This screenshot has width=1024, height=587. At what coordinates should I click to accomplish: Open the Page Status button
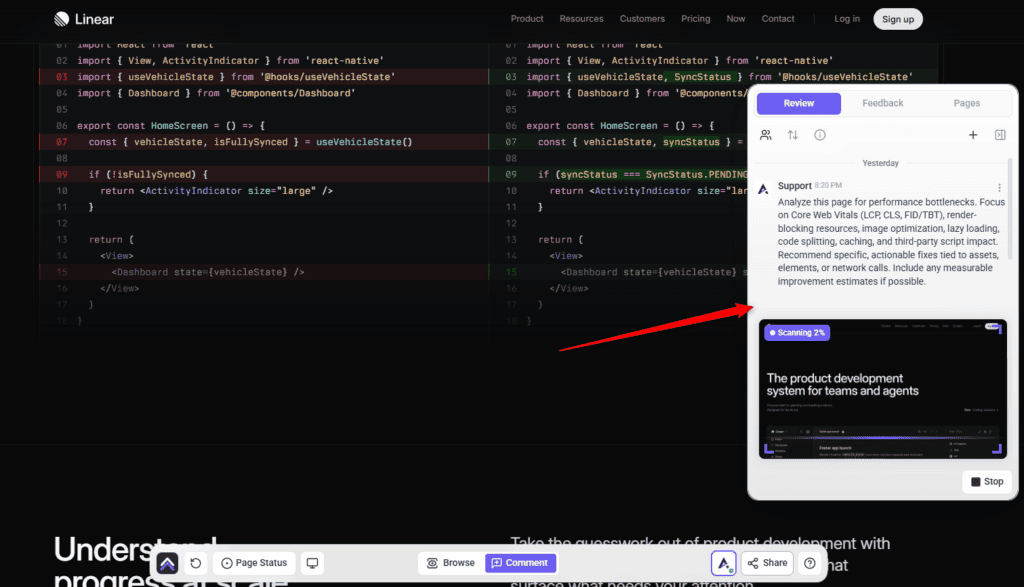254,563
